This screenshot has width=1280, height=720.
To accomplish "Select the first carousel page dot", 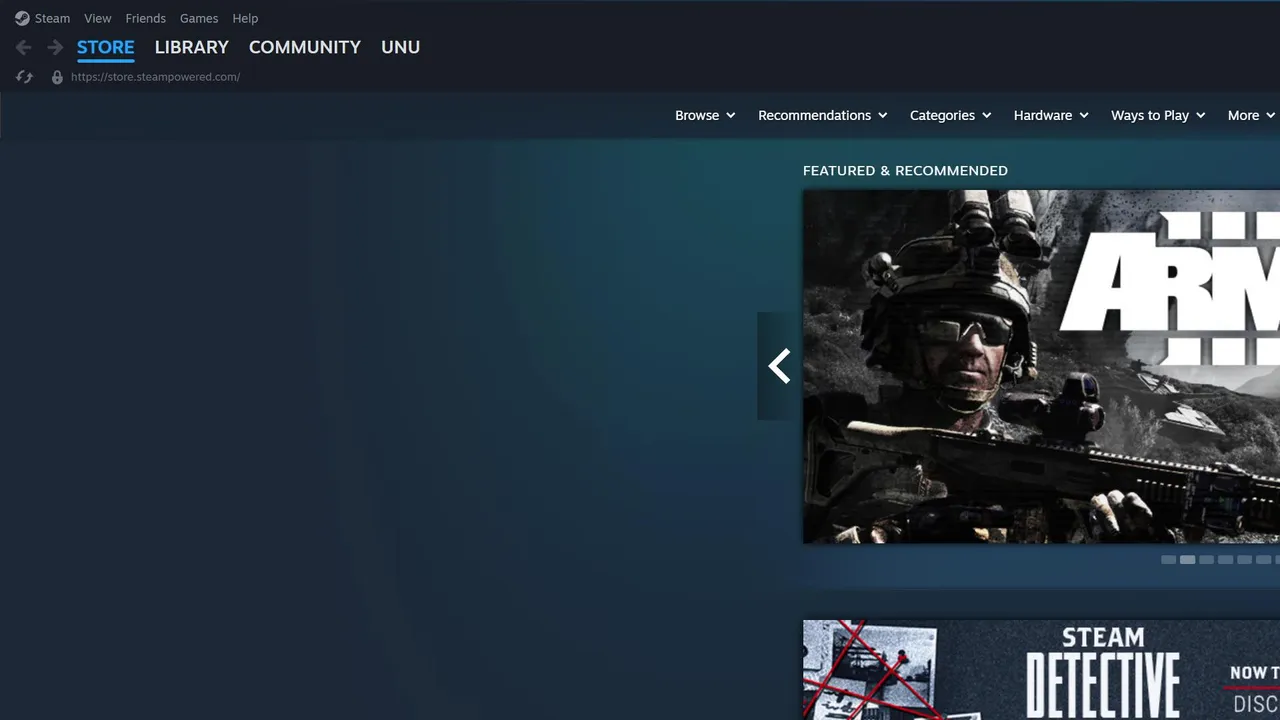I will (1168, 560).
